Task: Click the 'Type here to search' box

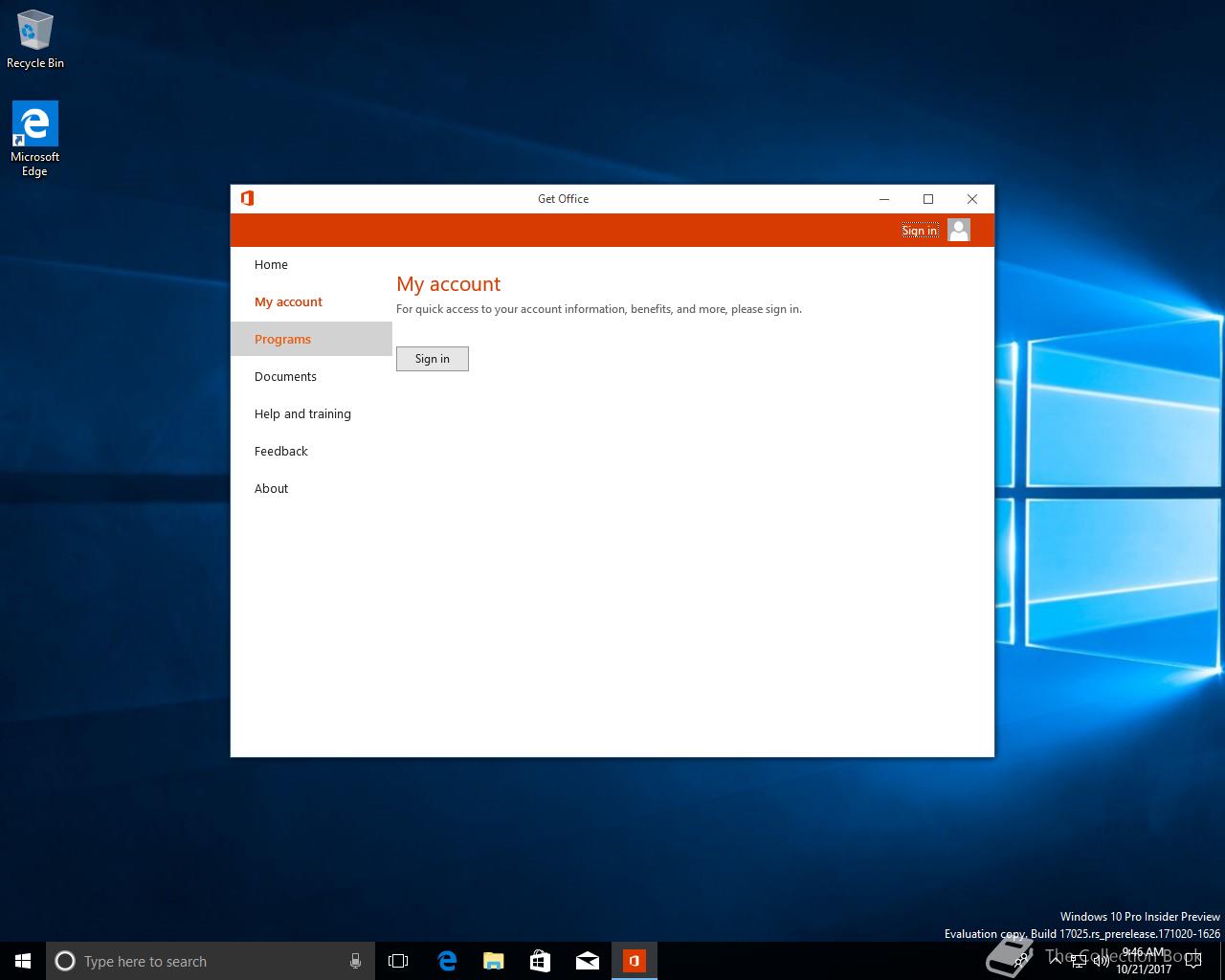Action: [209, 961]
